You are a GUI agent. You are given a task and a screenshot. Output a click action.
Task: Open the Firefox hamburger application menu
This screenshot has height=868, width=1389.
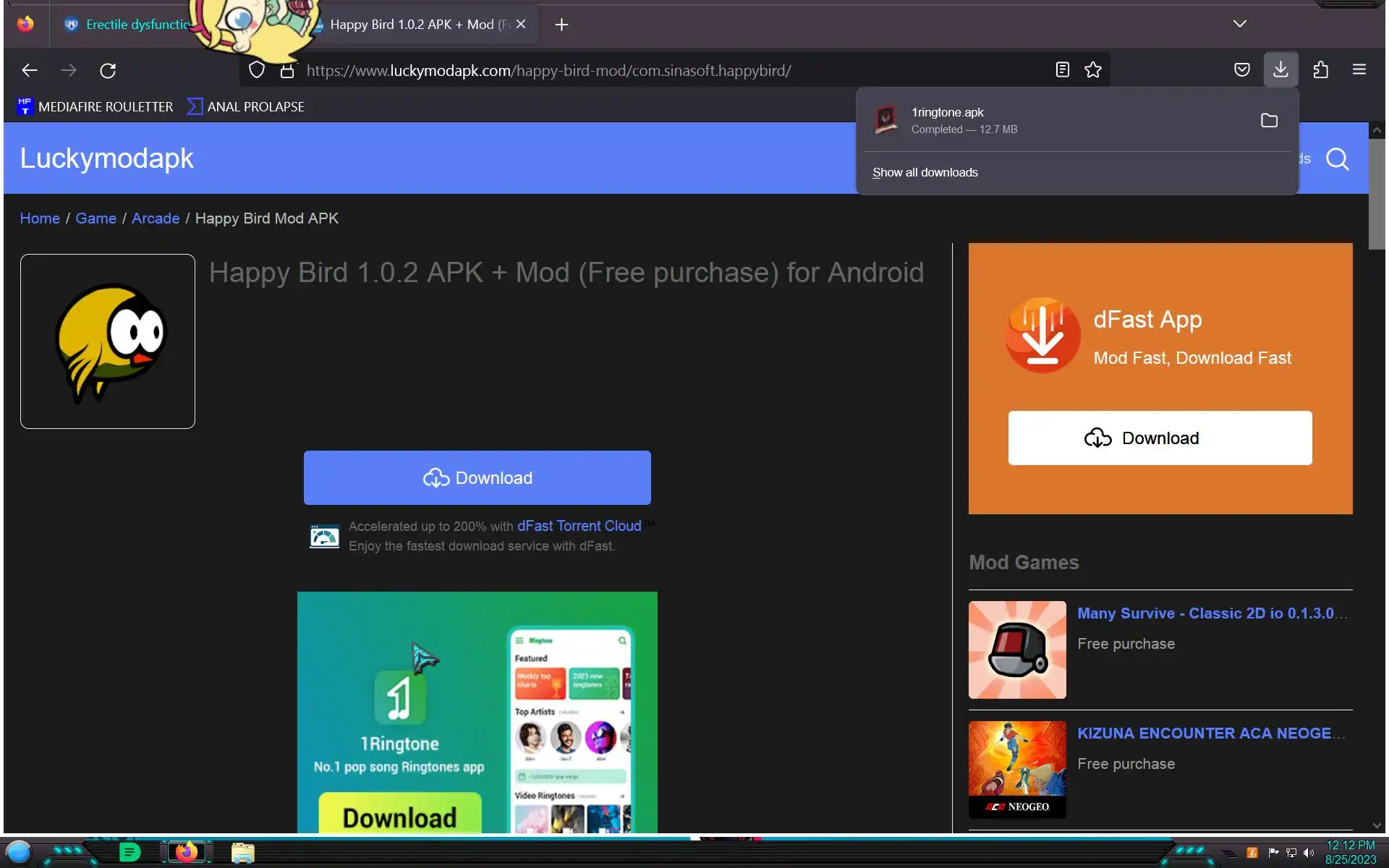tap(1359, 69)
